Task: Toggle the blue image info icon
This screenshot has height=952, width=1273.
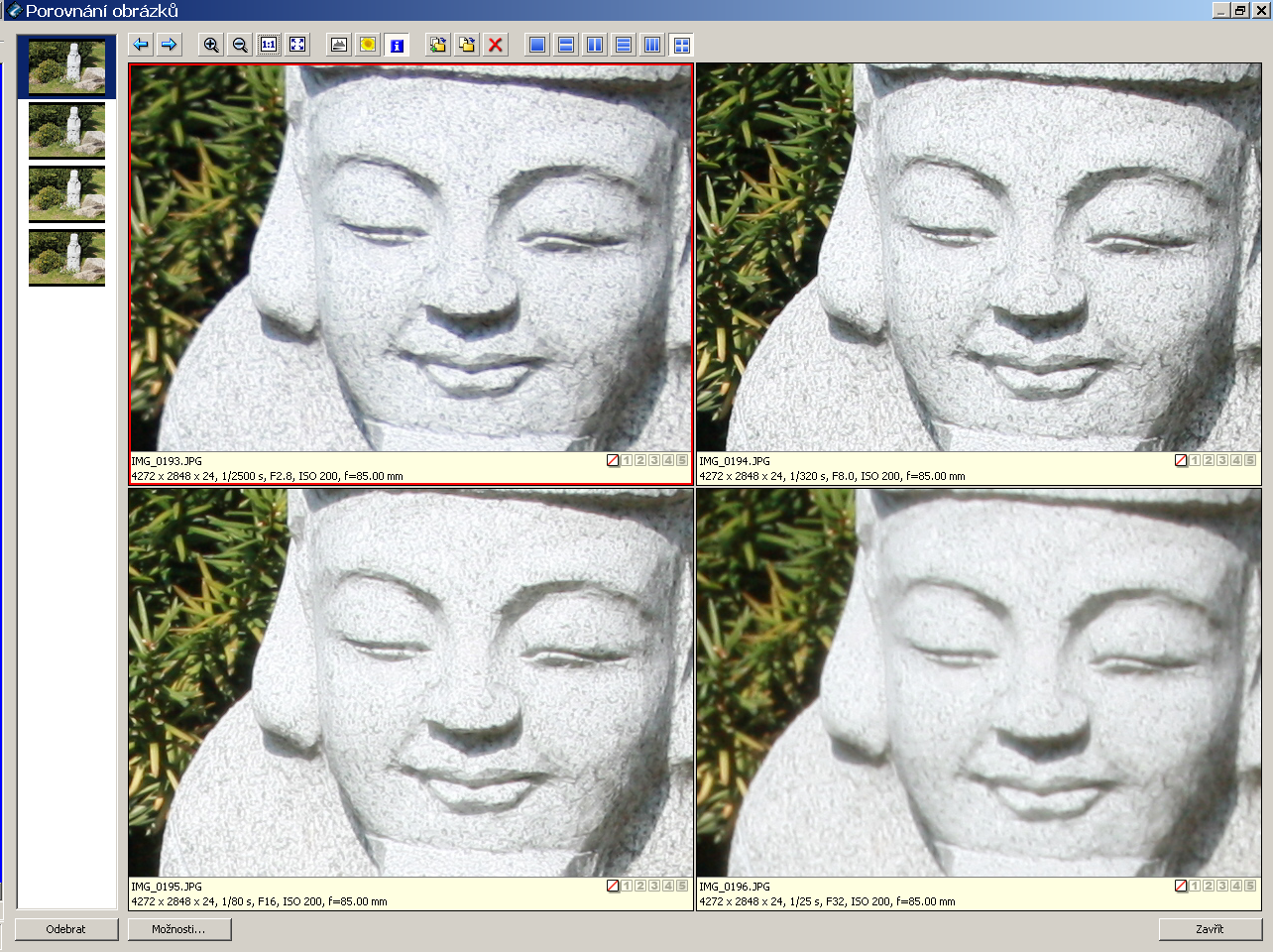Action: click(x=397, y=45)
